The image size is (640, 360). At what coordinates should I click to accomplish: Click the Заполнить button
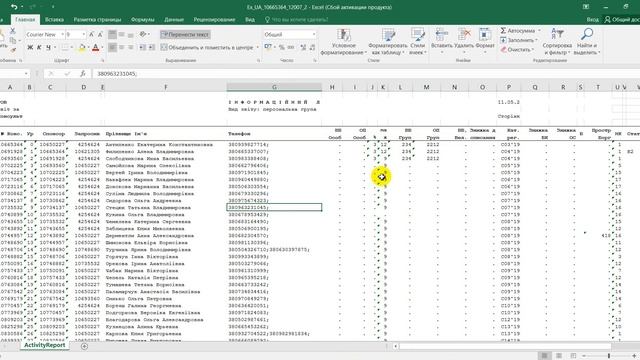(x=518, y=40)
